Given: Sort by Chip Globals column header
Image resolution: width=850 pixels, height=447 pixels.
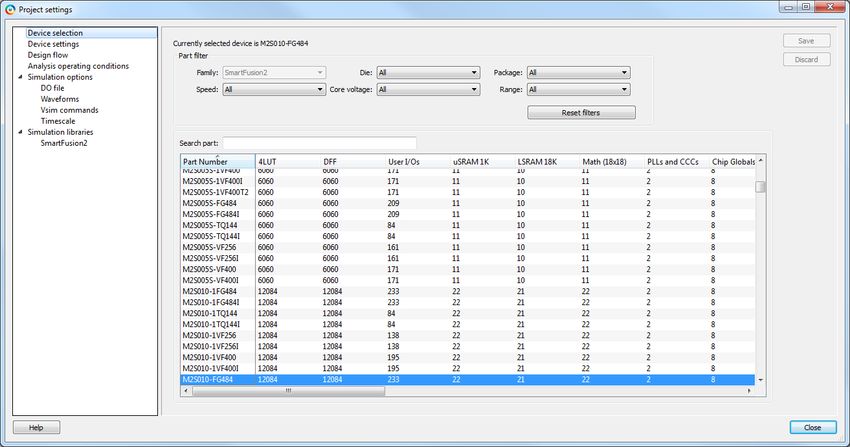Looking at the screenshot, I should 733,161.
